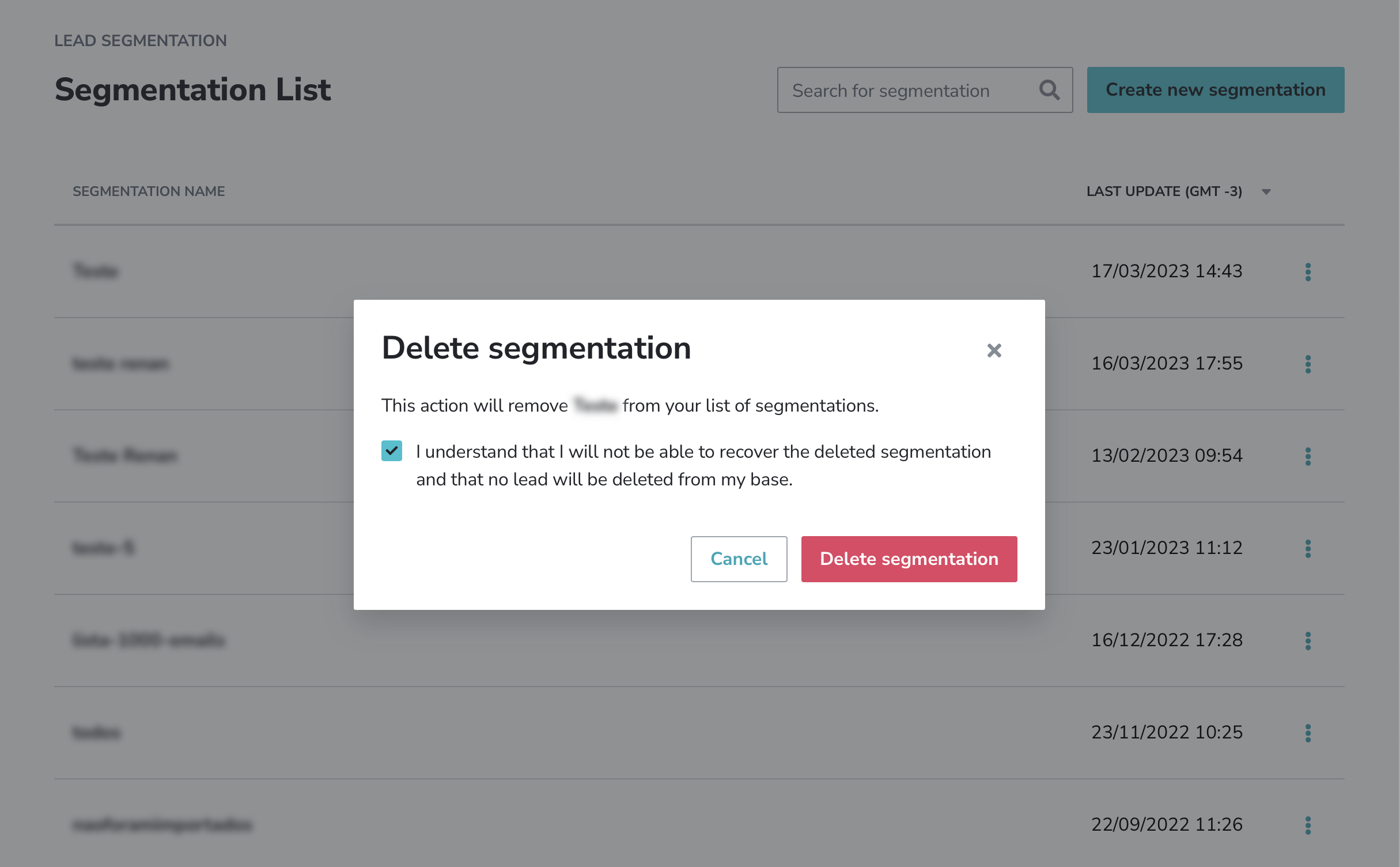Image resolution: width=1400 pixels, height=867 pixels.
Task: Click the Create new segmentation button
Action: pyautogui.click(x=1214, y=90)
